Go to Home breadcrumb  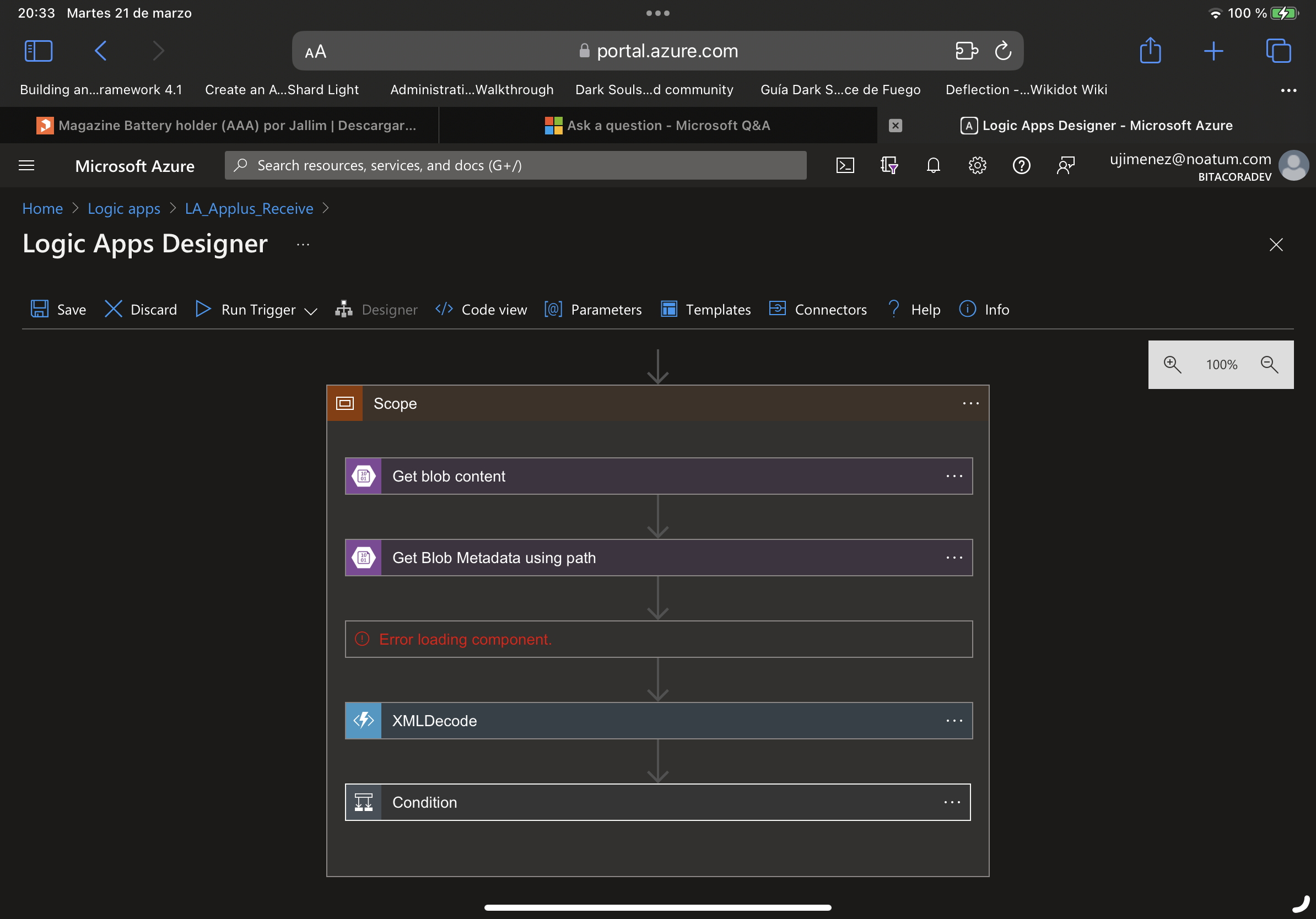tap(42, 209)
